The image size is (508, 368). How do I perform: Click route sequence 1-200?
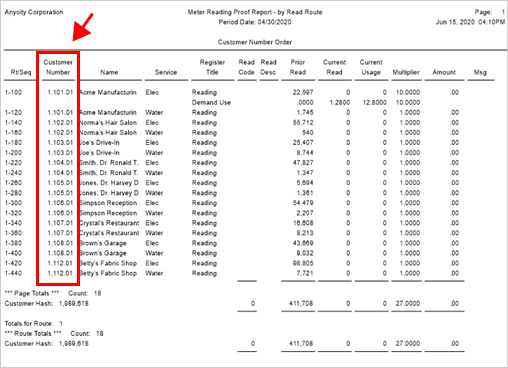click(x=13, y=153)
